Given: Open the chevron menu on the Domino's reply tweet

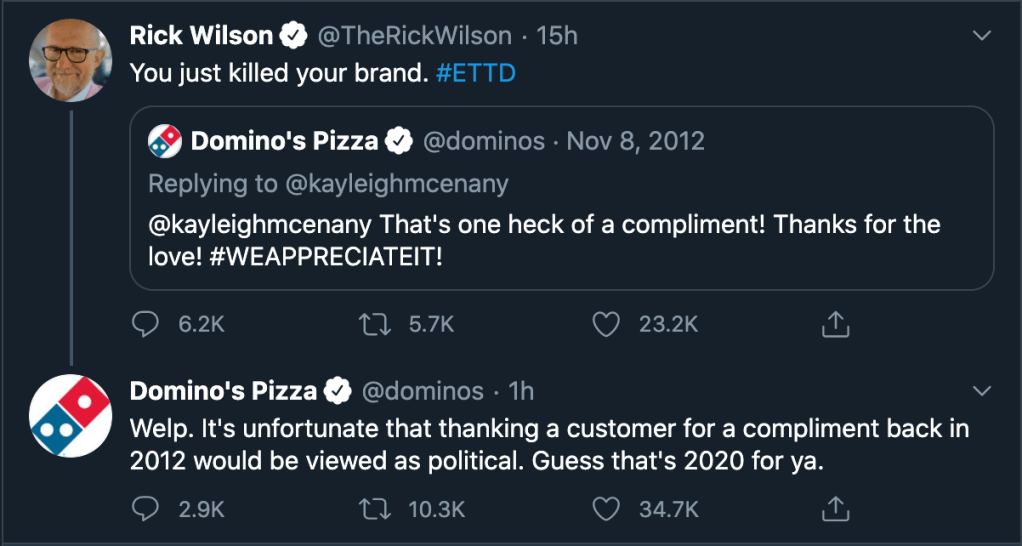Looking at the screenshot, I should pyautogui.click(x=982, y=390).
